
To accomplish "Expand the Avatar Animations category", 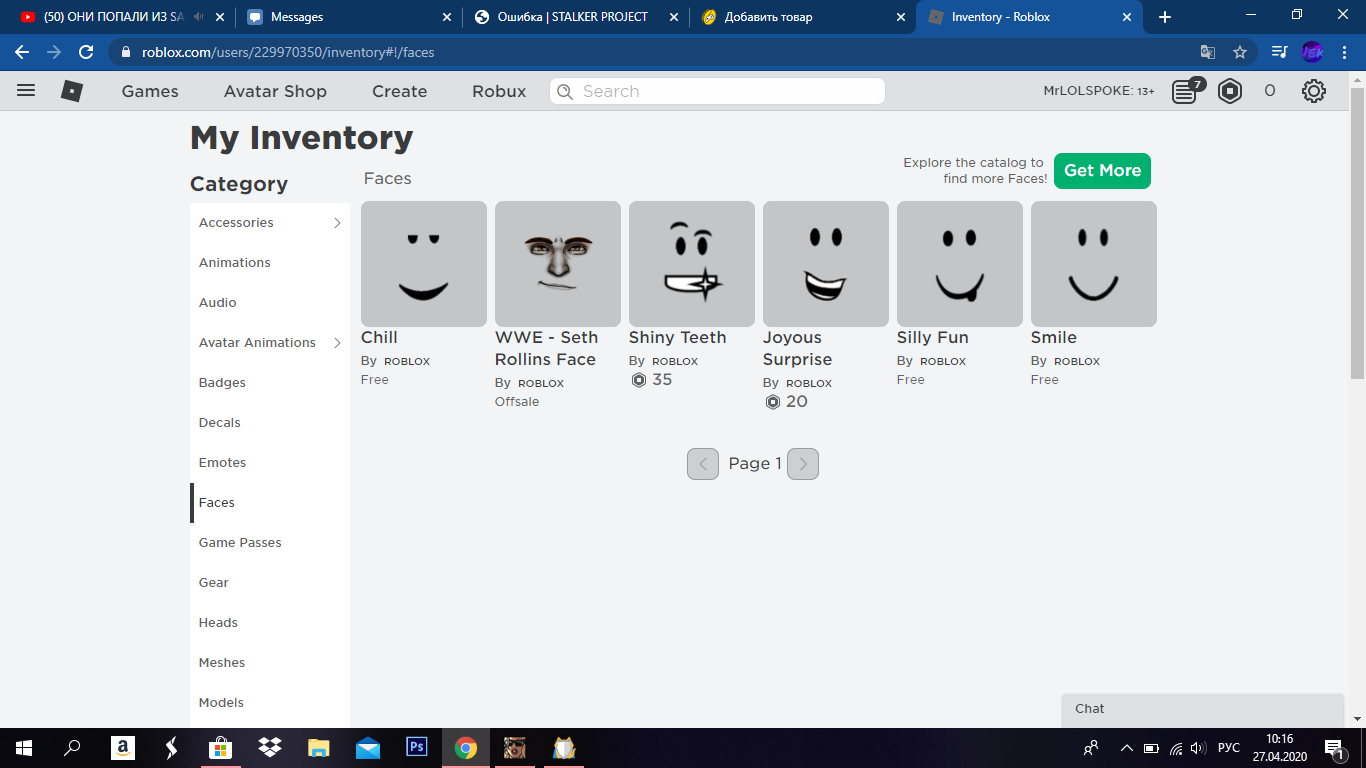I will 337,343.
